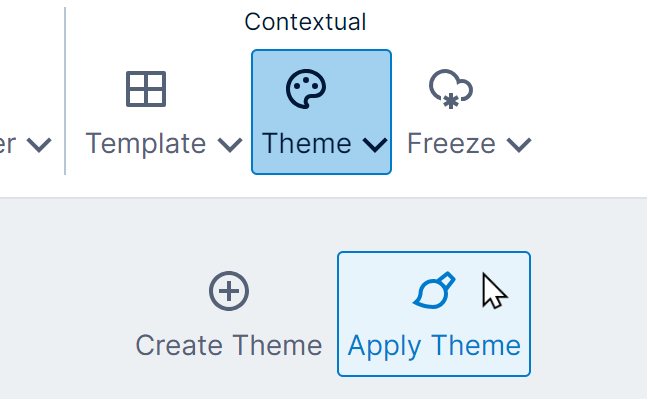
Task: Open the Freeze dropdown chevron
Action: (x=519, y=145)
